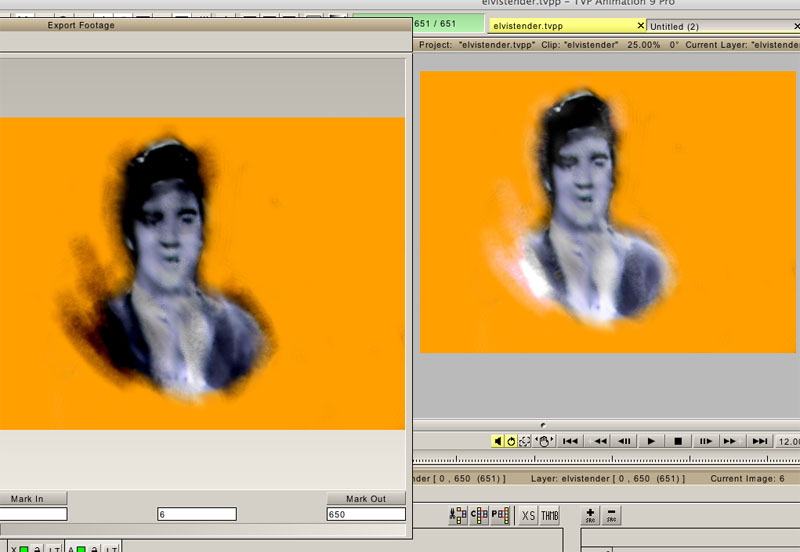Toggle the sound speaker icon in playback bar
800x552 pixels.
tap(497, 441)
